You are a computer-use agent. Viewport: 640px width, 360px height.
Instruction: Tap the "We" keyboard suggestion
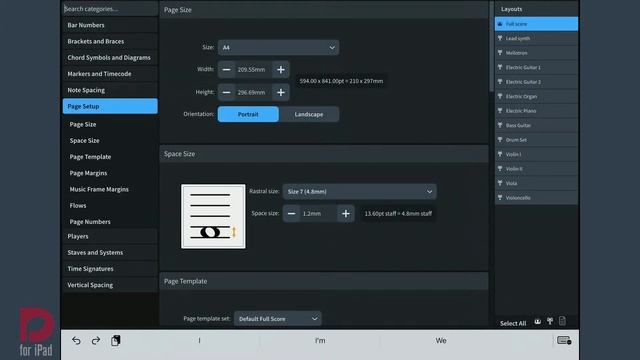tap(441, 340)
